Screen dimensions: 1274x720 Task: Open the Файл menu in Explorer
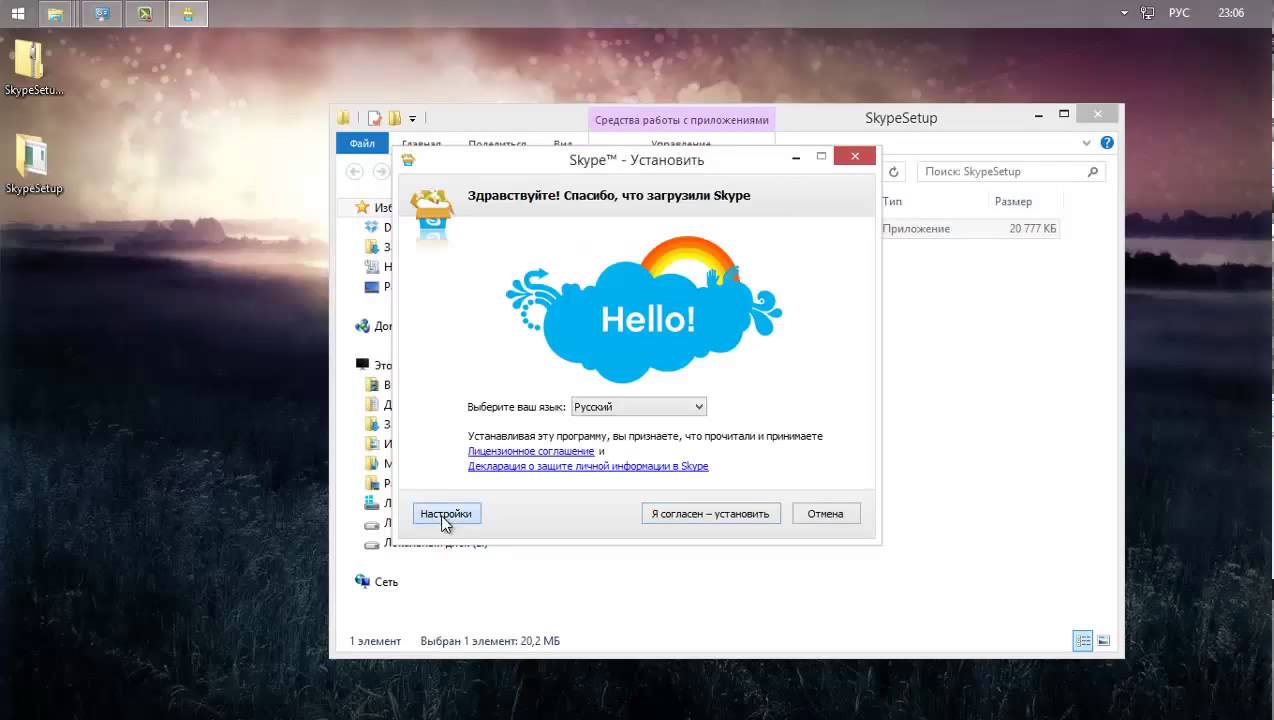click(x=362, y=144)
